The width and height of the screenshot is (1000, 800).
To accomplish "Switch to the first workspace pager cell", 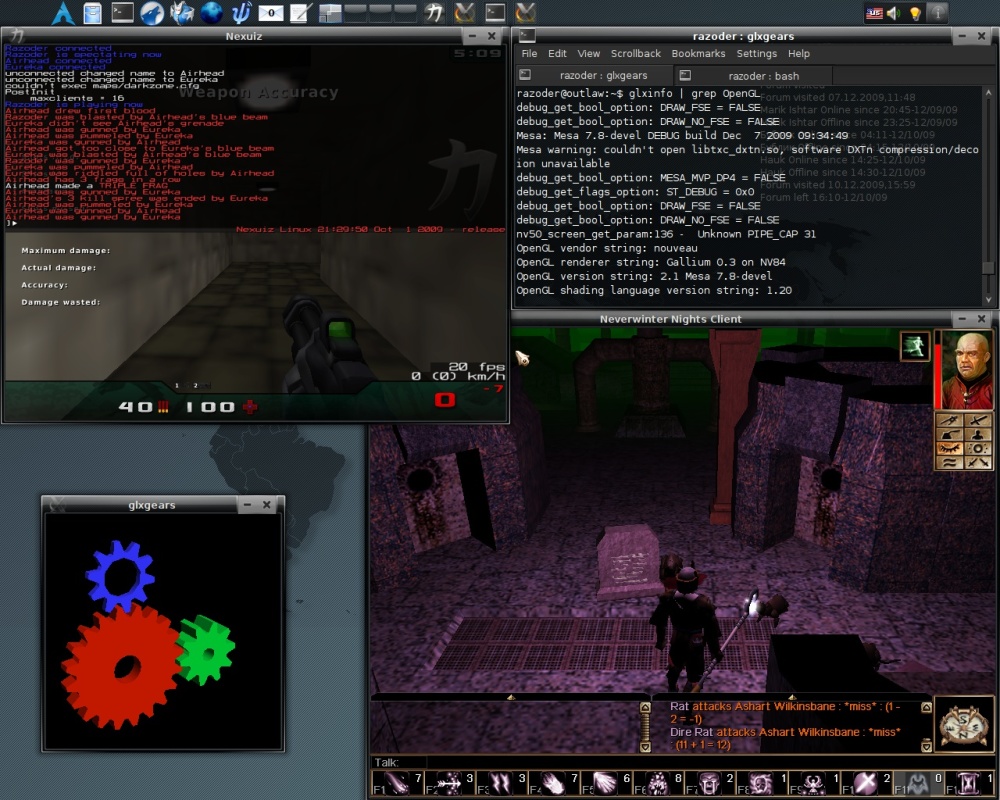I will [330, 13].
